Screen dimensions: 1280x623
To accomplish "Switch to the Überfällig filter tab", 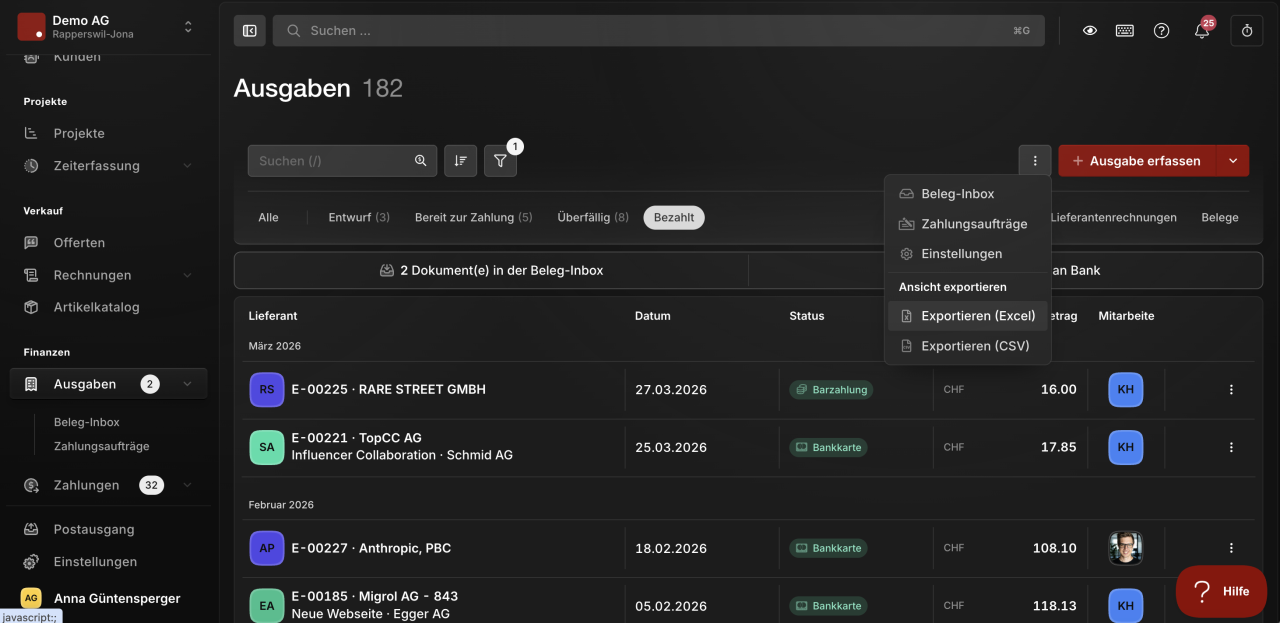I will (593, 218).
